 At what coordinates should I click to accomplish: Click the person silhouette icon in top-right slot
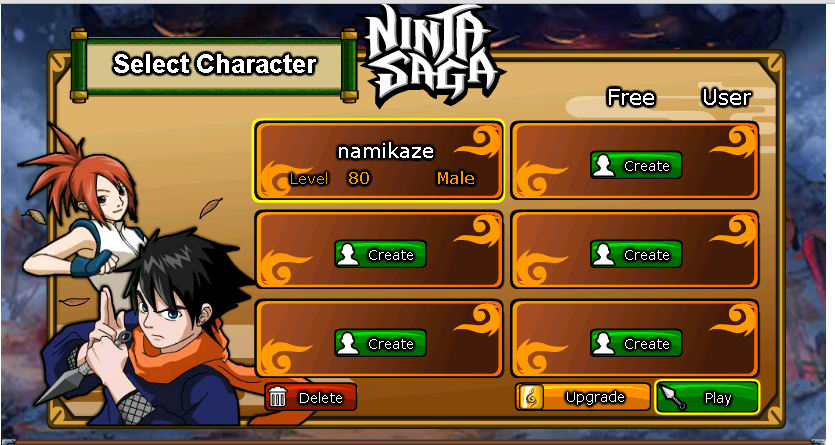click(x=604, y=166)
